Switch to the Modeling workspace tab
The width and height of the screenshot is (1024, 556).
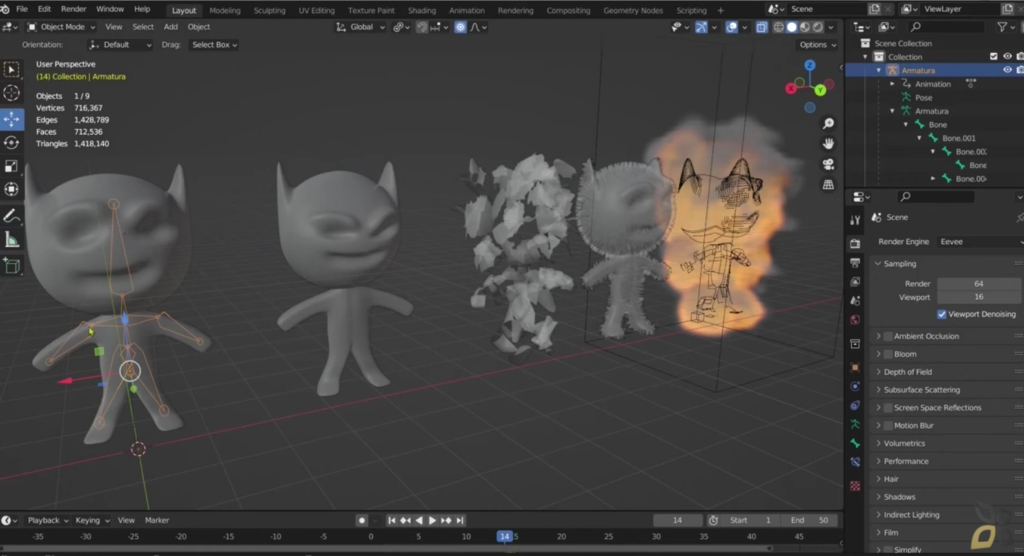(x=225, y=10)
